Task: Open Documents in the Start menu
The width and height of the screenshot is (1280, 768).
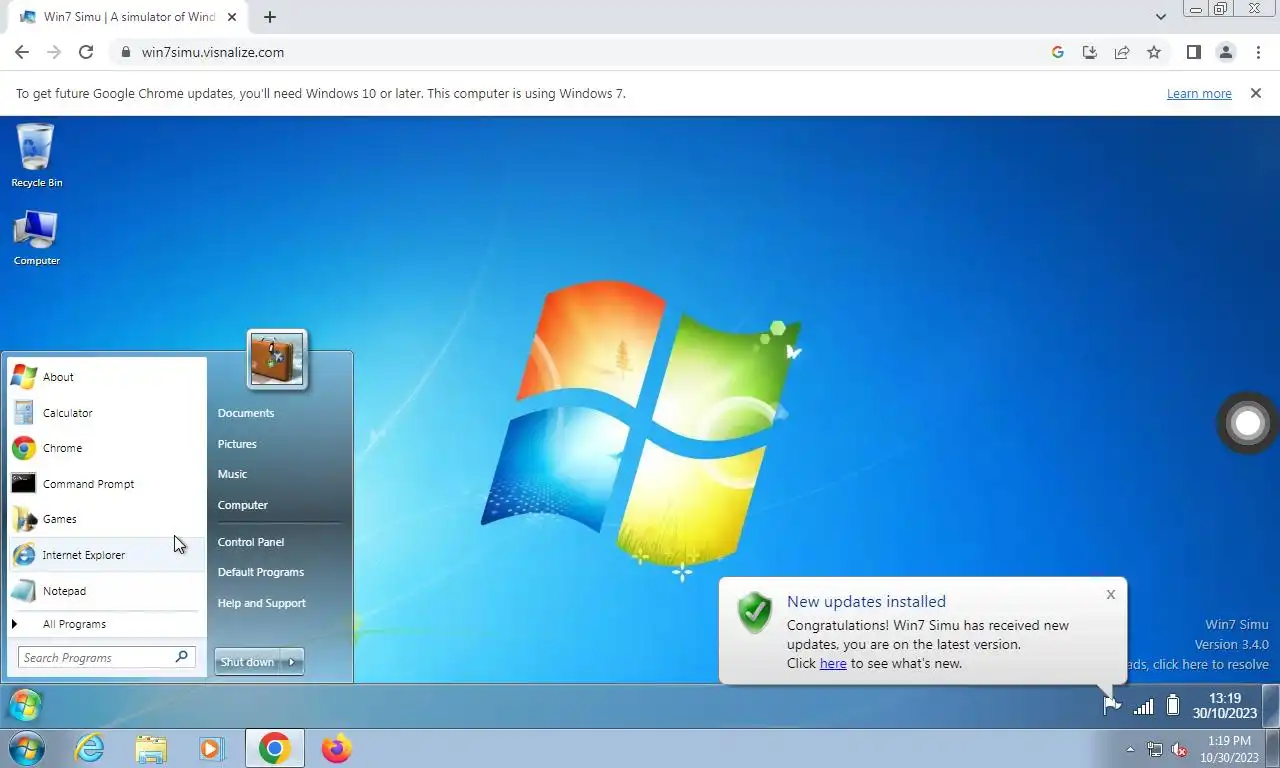Action: (246, 413)
